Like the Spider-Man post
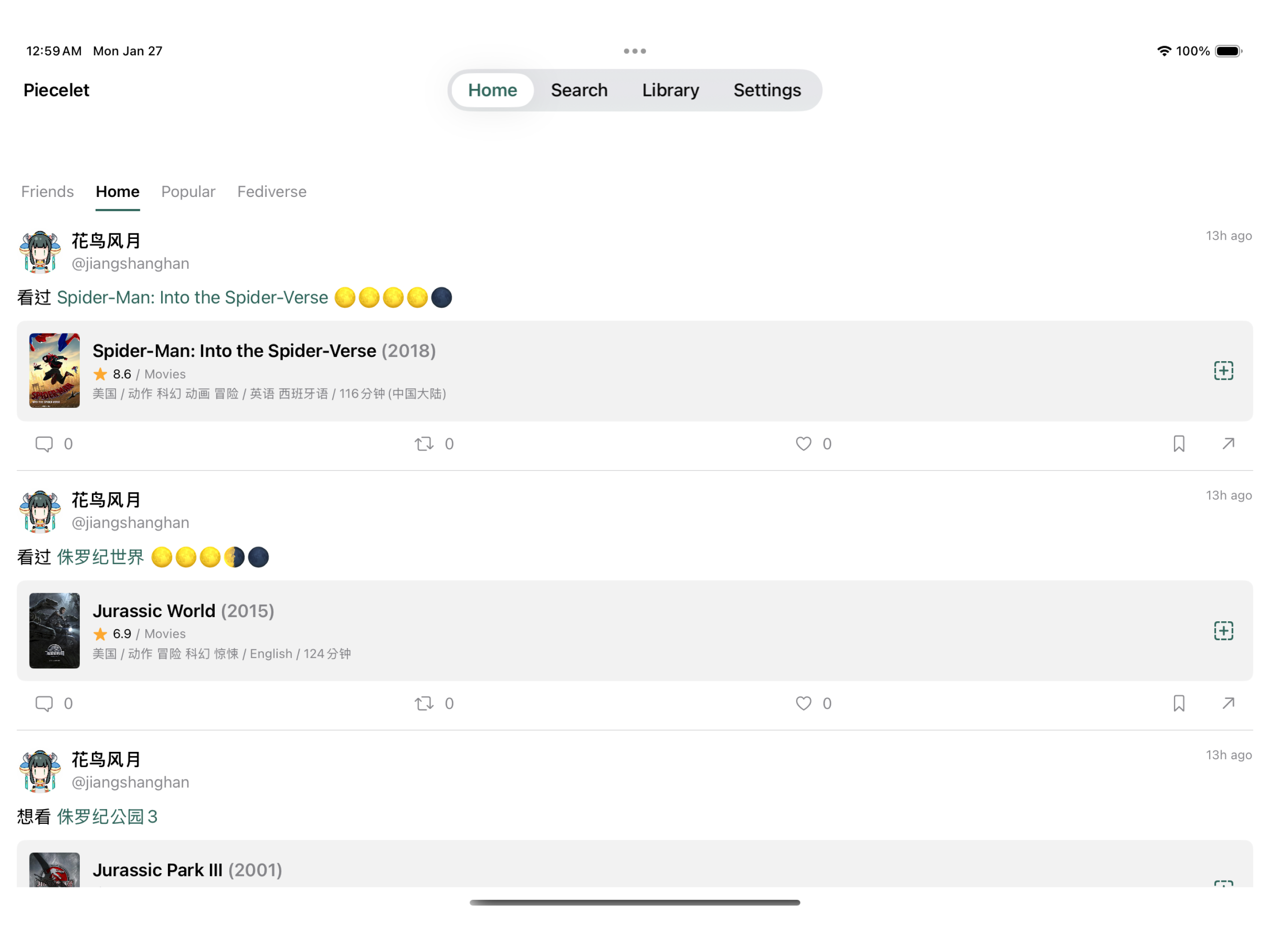Viewport: 1270px width, 952px height. [803, 444]
